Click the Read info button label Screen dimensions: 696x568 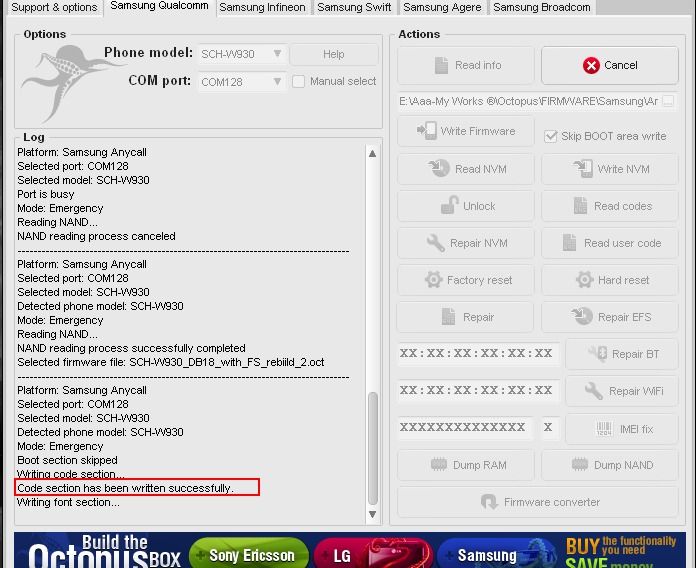pos(478,65)
